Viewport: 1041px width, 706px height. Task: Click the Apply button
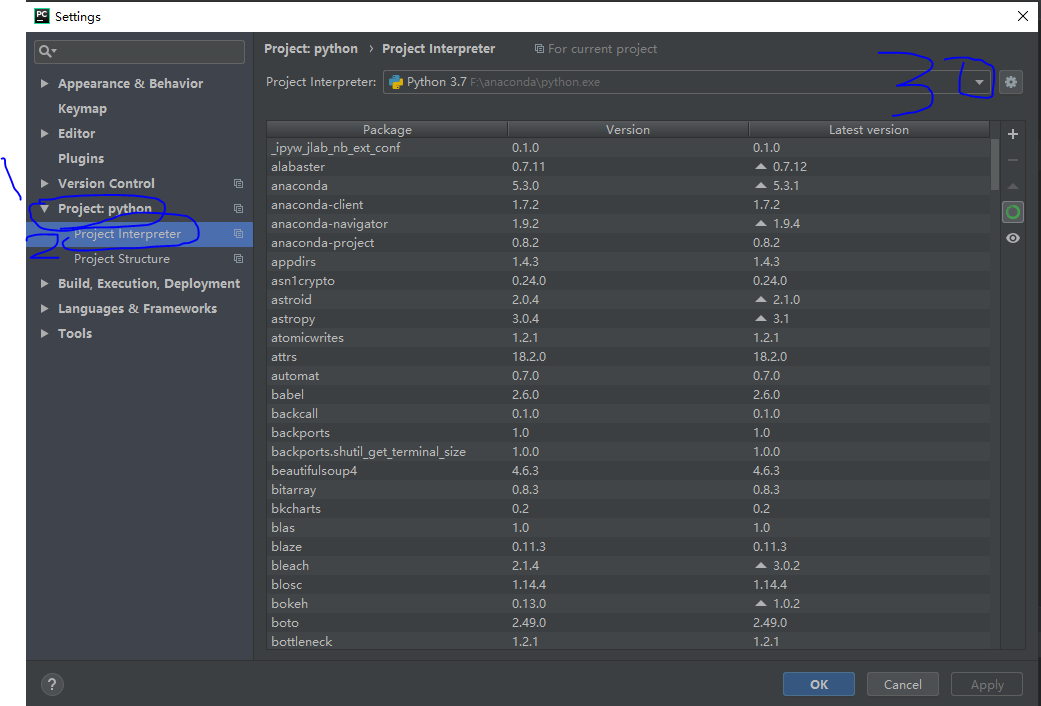coord(987,684)
